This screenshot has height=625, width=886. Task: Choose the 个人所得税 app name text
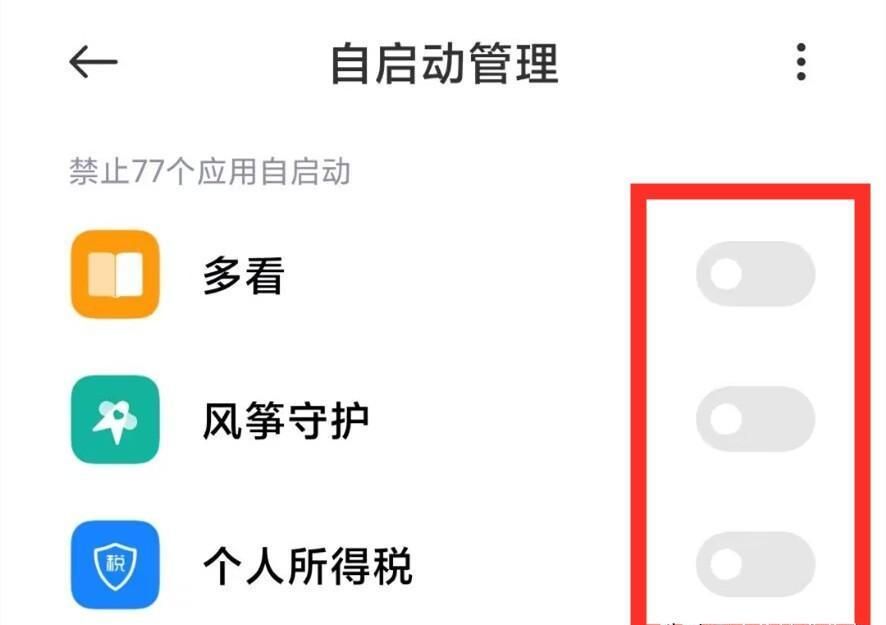pyautogui.click(x=307, y=566)
